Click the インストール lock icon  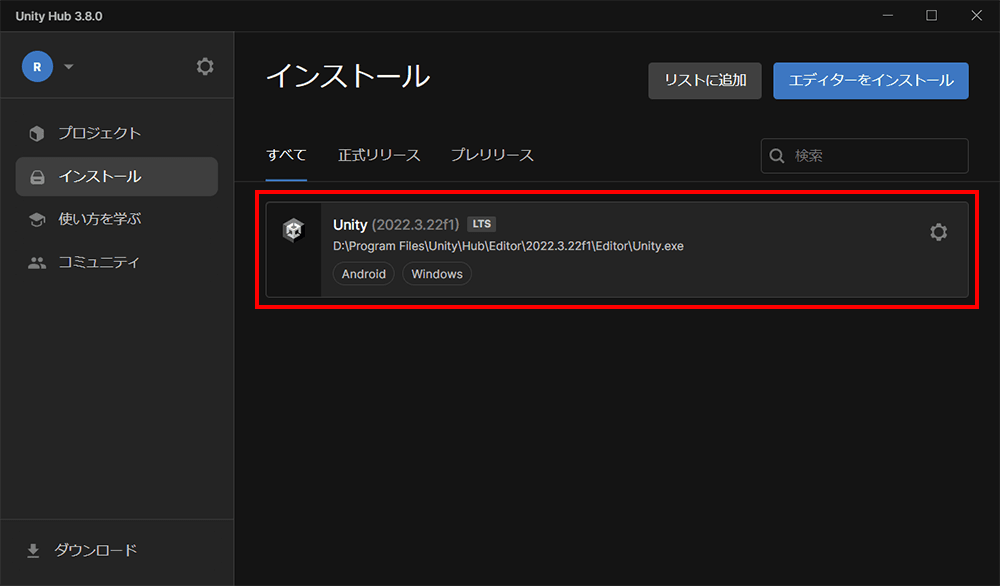[37, 177]
